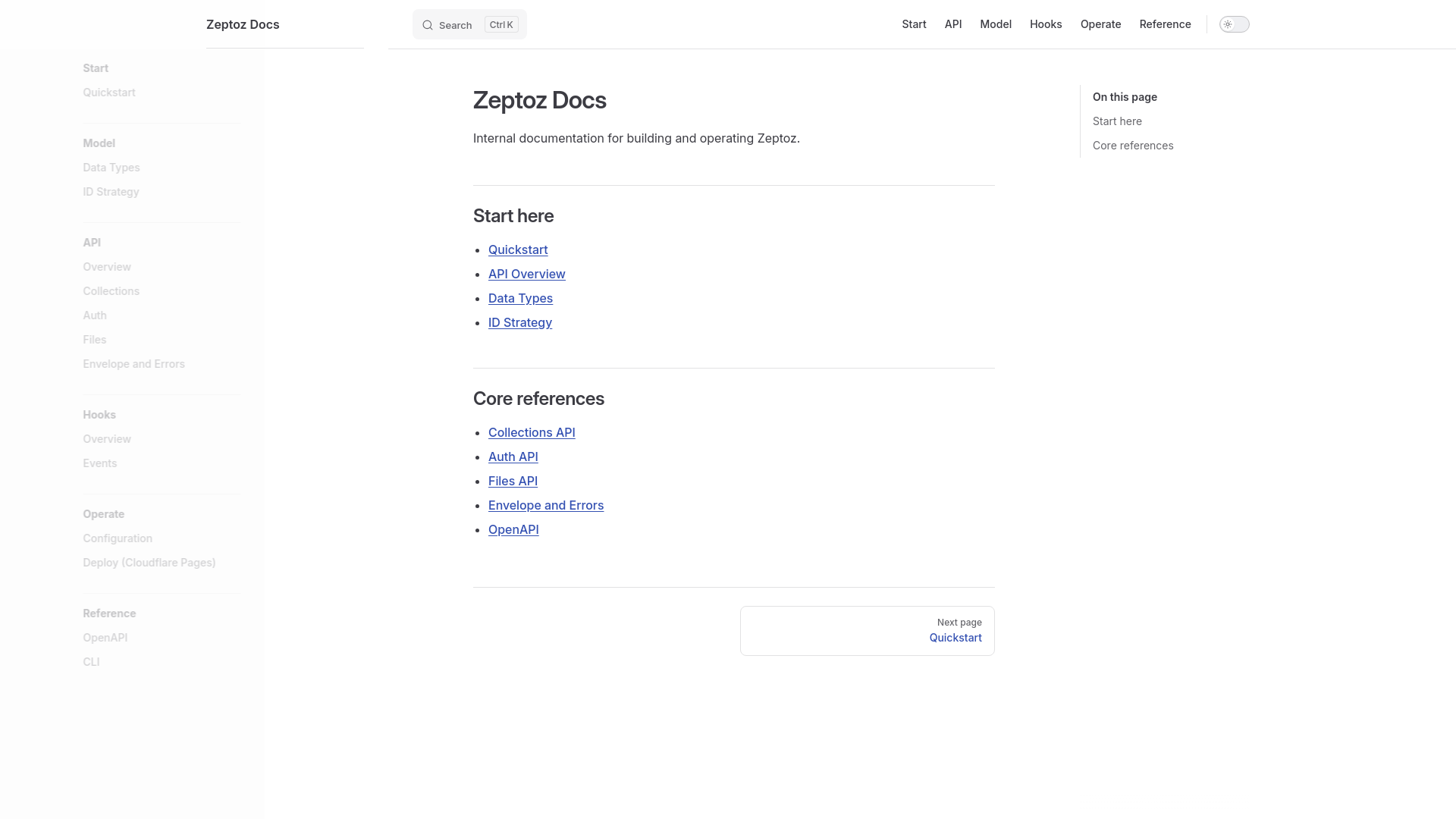The width and height of the screenshot is (1456, 819).
Task: Follow the API Overview link
Action: [x=527, y=274]
